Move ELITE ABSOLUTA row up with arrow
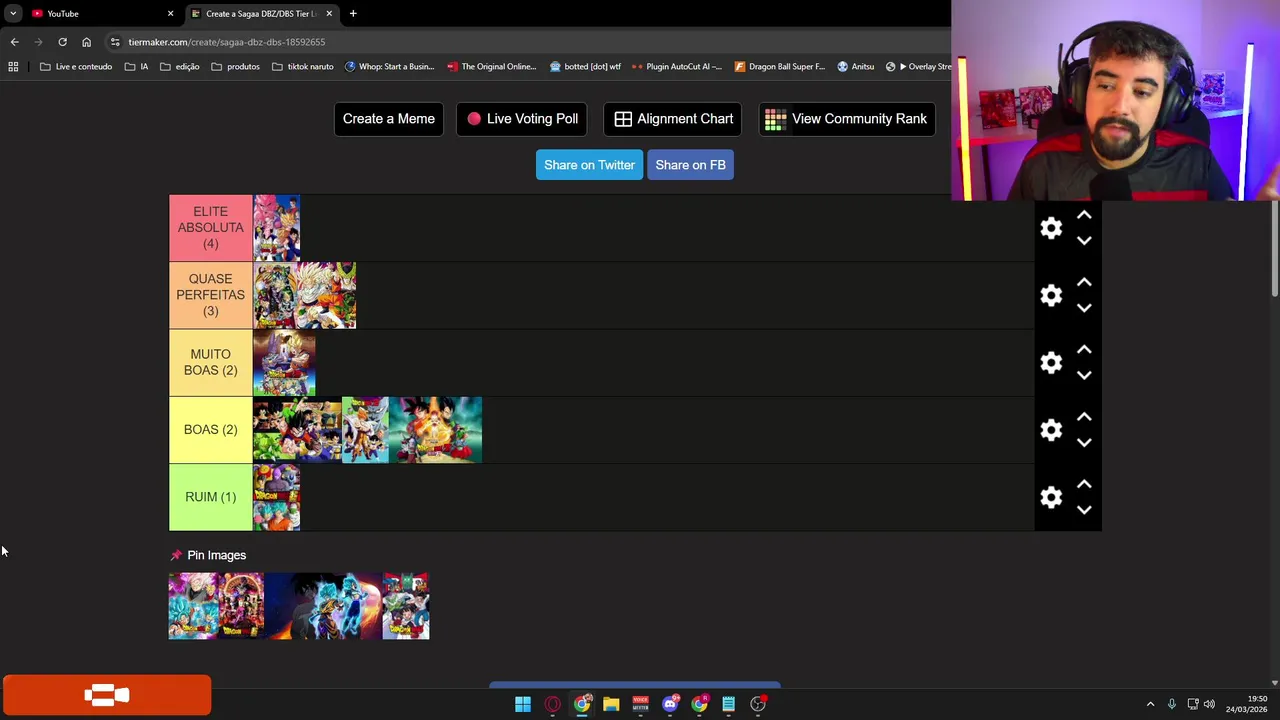The width and height of the screenshot is (1280, 720). pos(1084,215)
